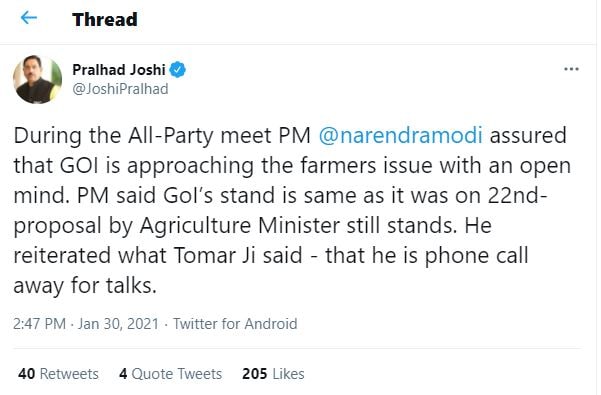Open the three-dot more options menu
The width and height of the screenshot is (601, 395).
point(571,69)
